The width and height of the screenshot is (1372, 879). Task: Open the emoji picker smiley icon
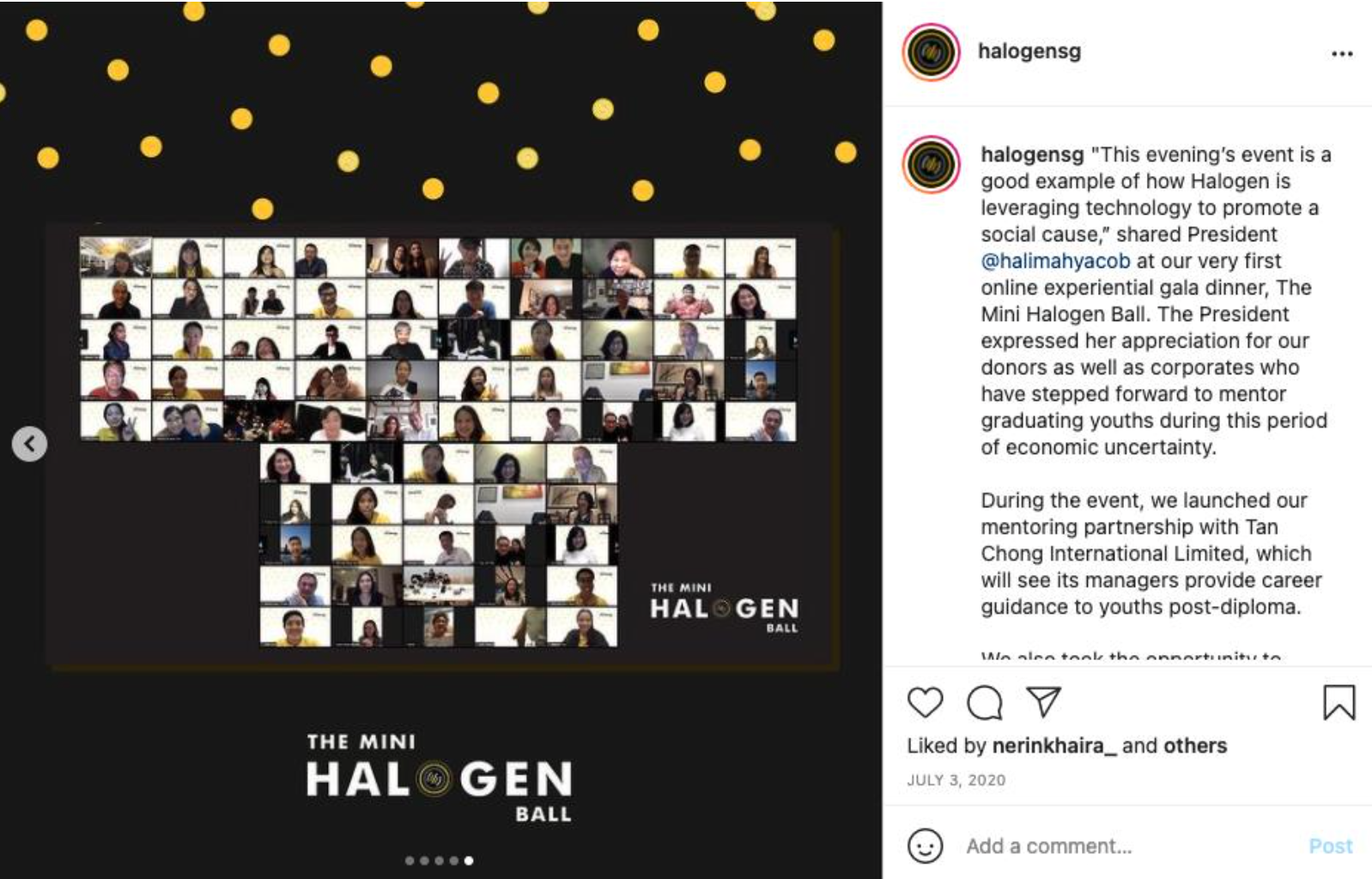925,846
